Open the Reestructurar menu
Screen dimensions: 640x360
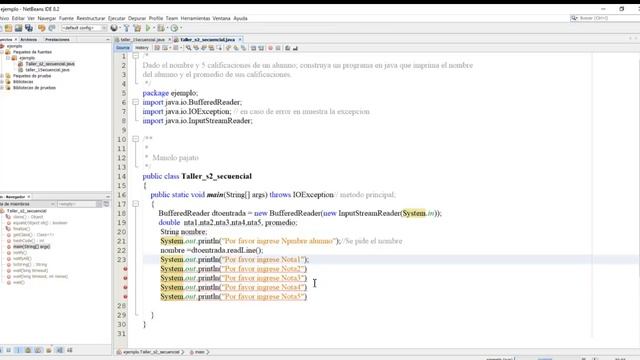click(91, 18)
